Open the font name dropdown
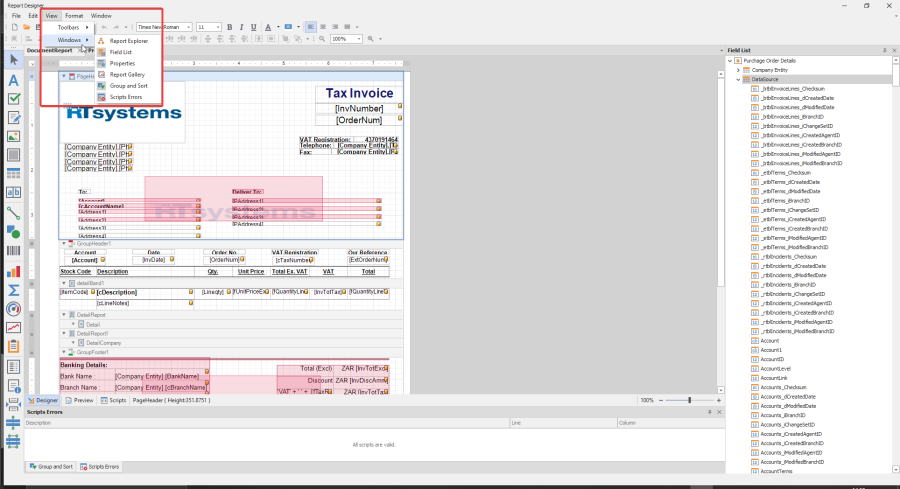Screen dimensions: 900x489 coord(188,27)
